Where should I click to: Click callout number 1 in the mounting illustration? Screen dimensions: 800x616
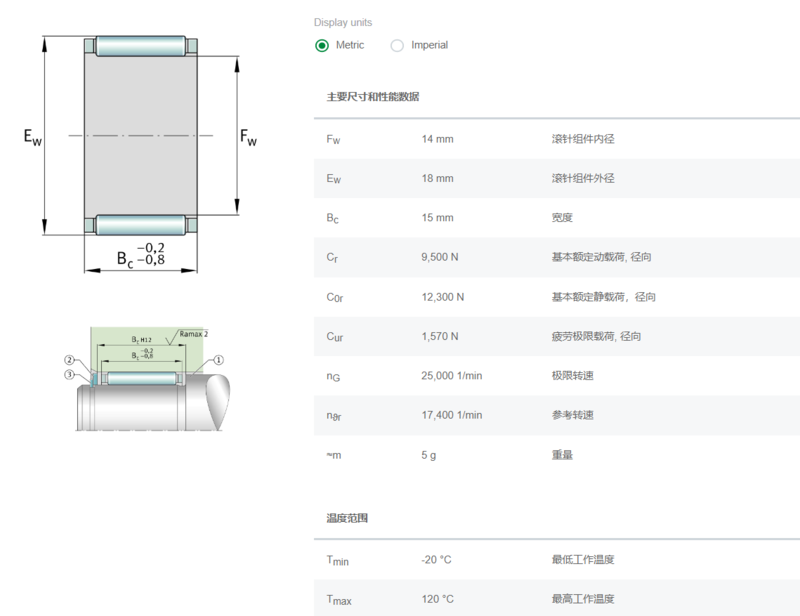tap(218, 360)
